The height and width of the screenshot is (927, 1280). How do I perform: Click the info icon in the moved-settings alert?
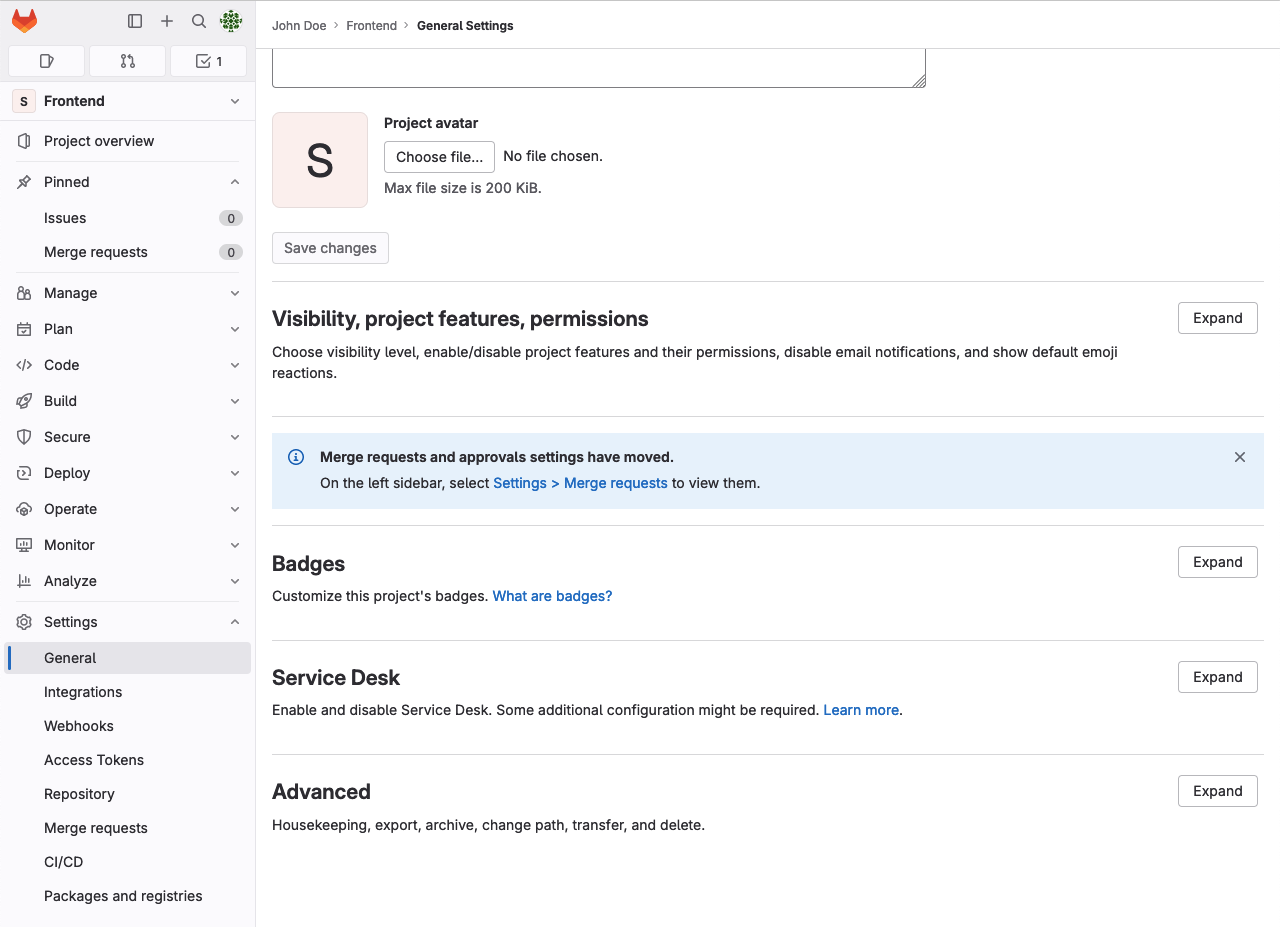(x=296, y=457)
